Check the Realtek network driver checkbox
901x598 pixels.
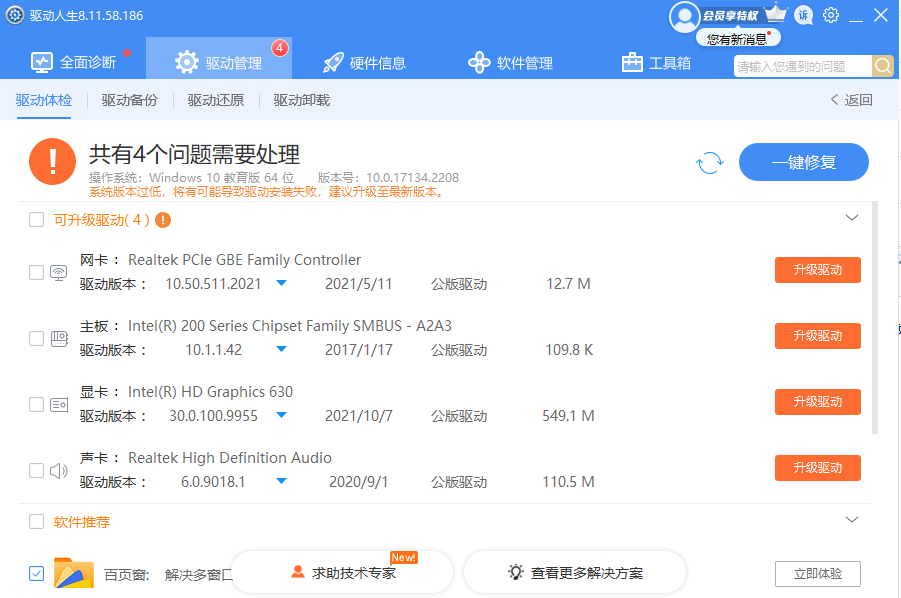tap(35, 270)
